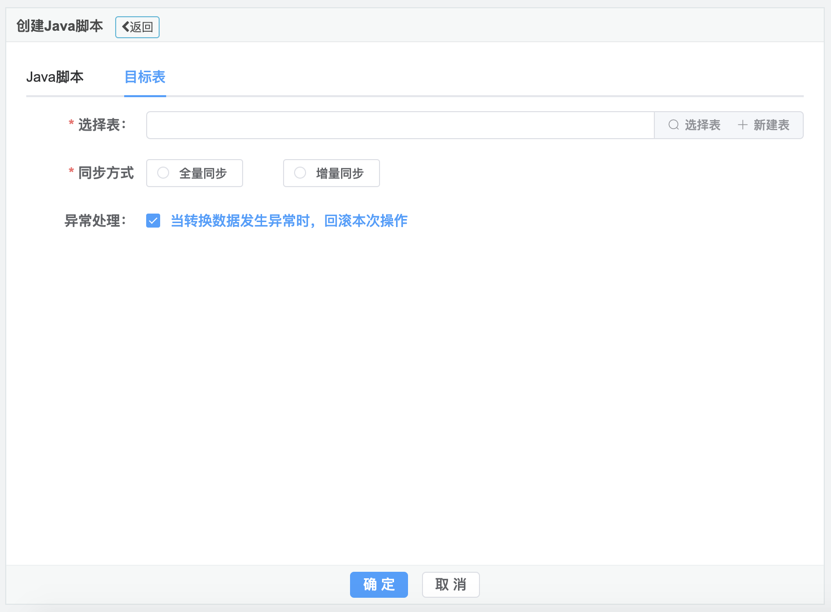Click the required 选择表 field label

101,125
